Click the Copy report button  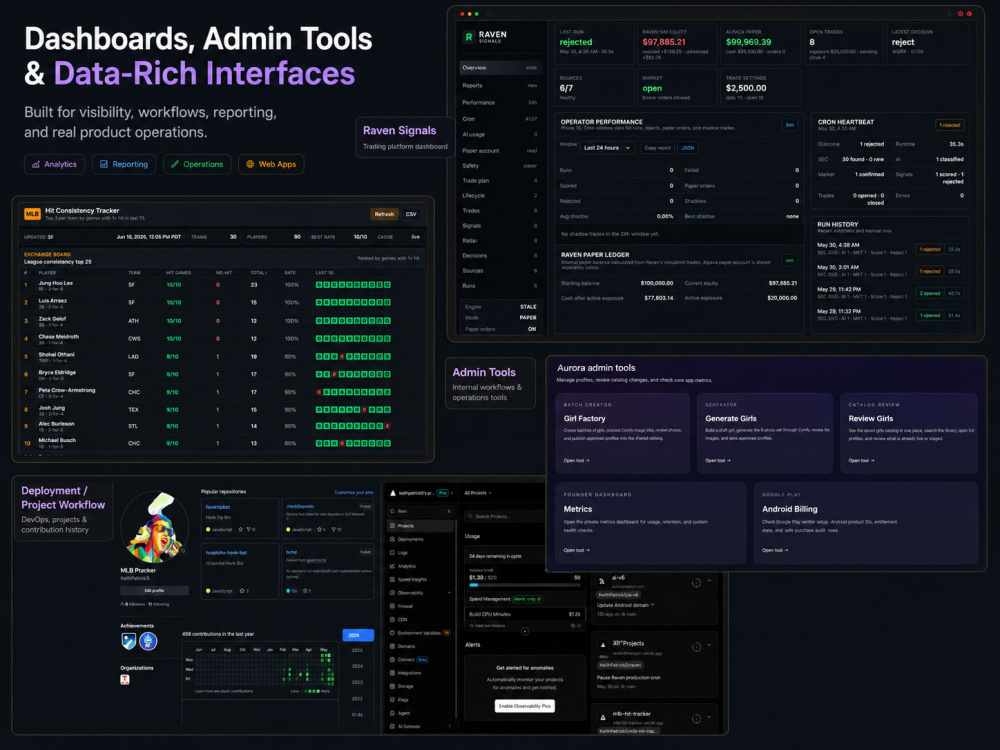(657, 148)
